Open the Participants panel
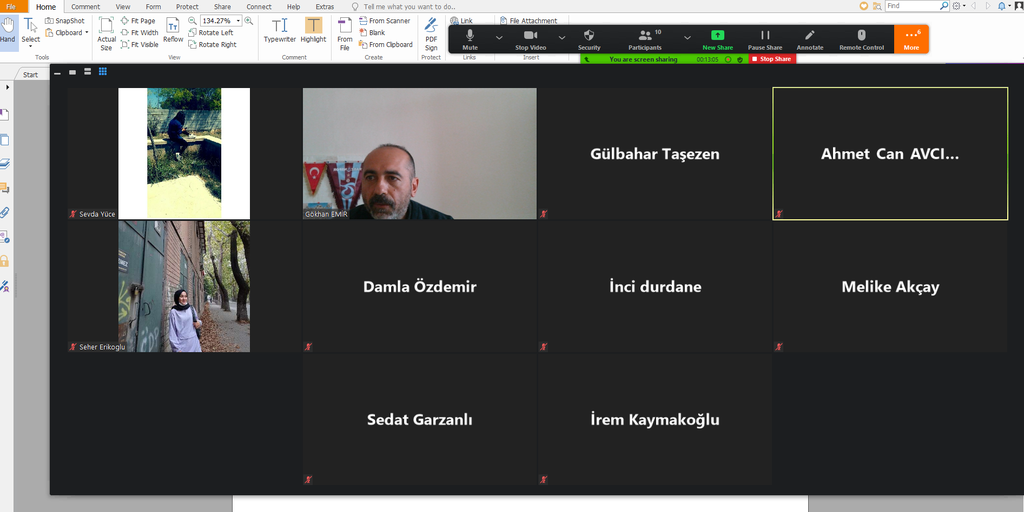This screenshot has width=1024, height=512. tap(645, 38)
